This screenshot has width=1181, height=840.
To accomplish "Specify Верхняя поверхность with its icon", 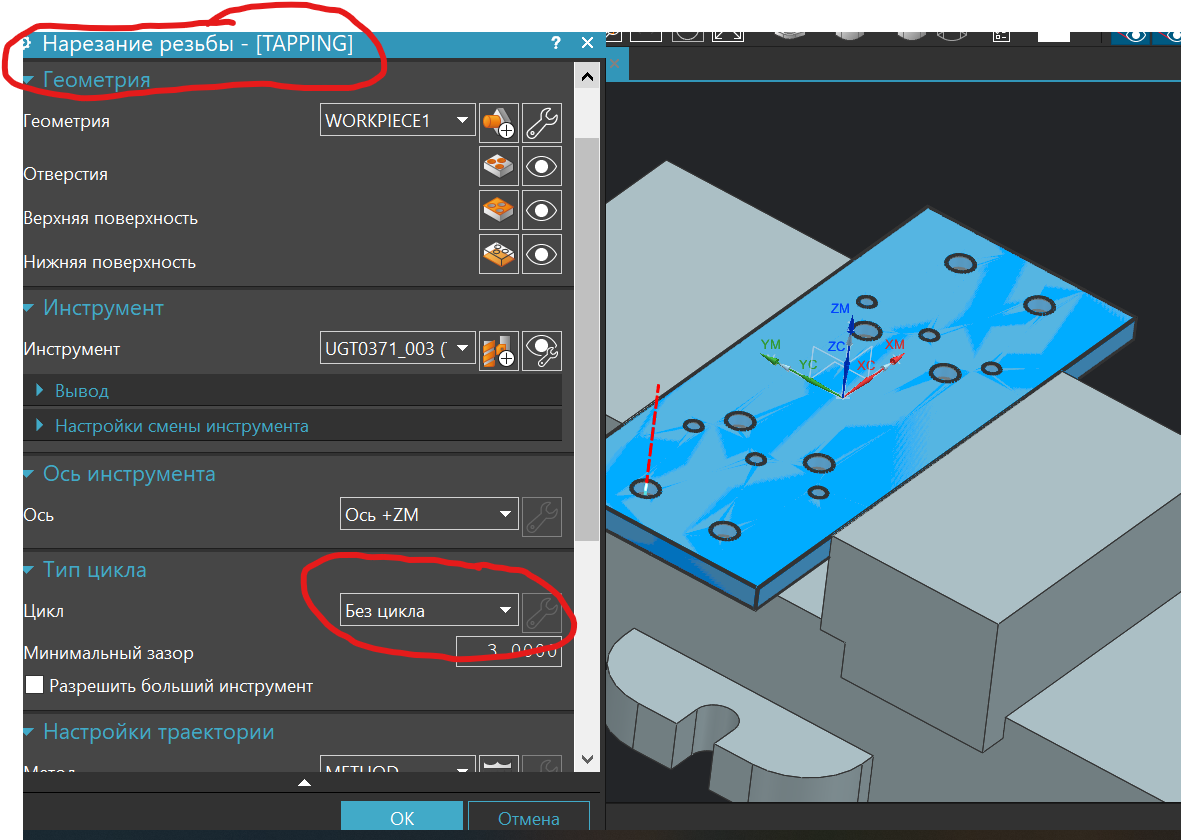I will [x=499, y=210].
